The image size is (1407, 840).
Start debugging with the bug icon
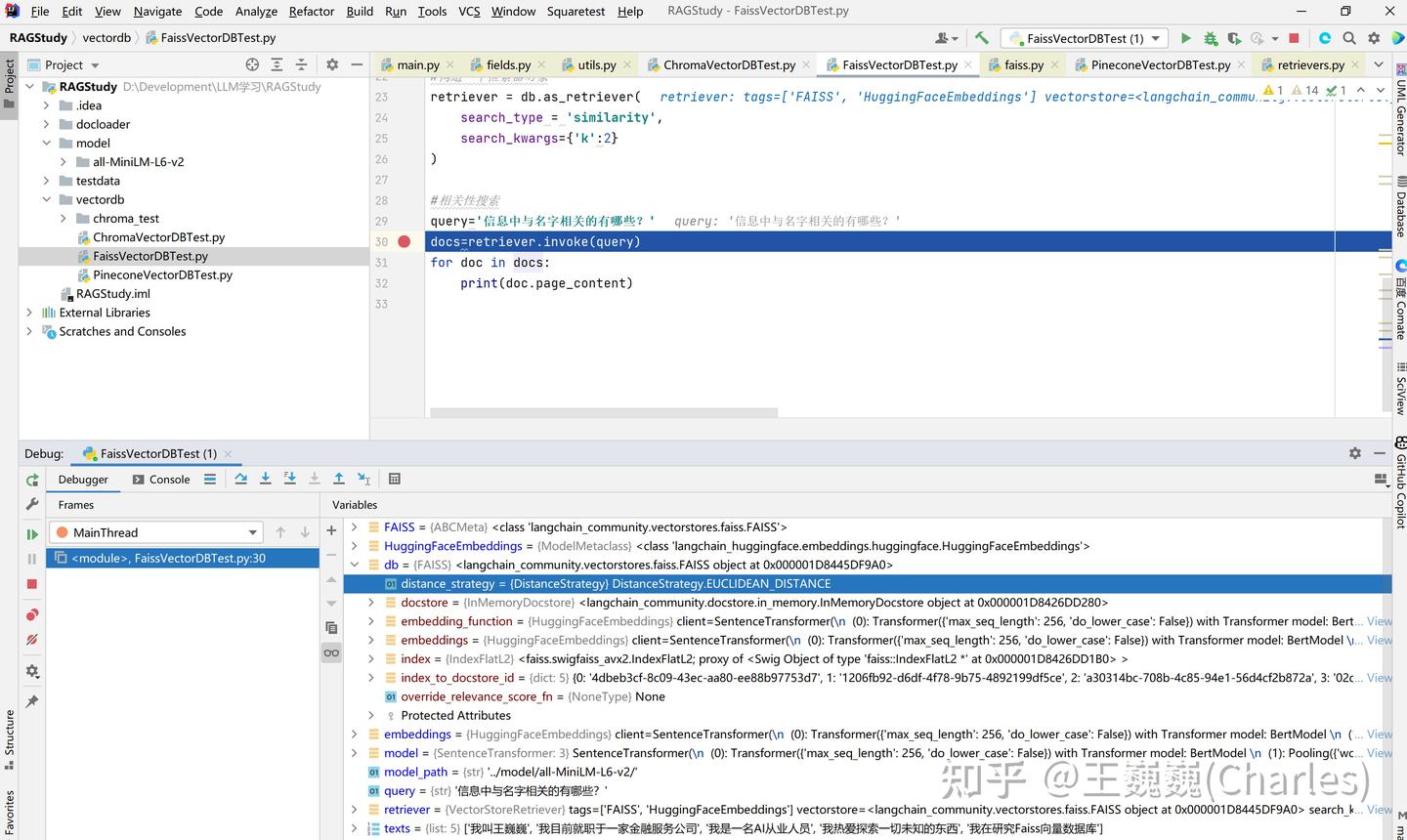click(x=1211, y=38)
